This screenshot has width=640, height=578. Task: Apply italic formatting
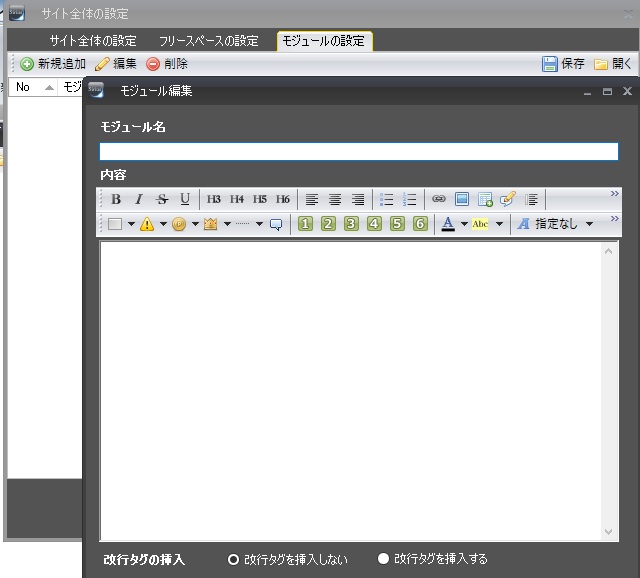tap(139, 199)
